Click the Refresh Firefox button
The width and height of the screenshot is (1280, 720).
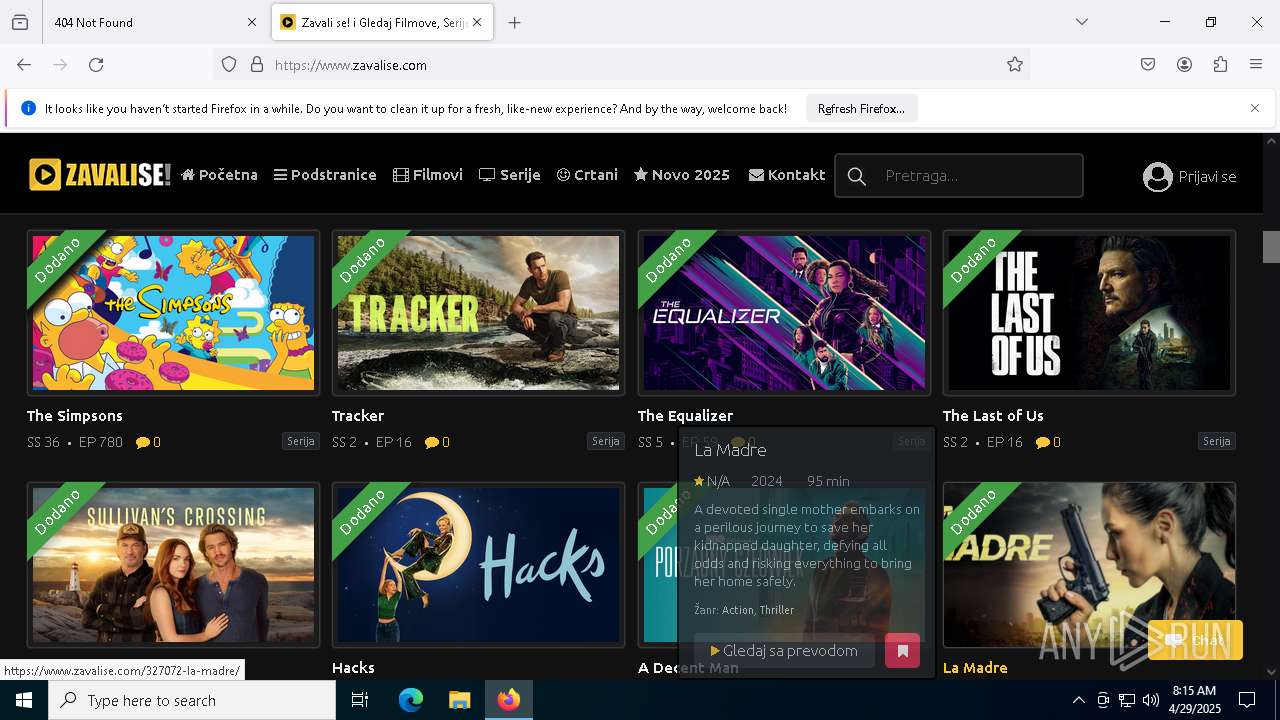[861, 109]
